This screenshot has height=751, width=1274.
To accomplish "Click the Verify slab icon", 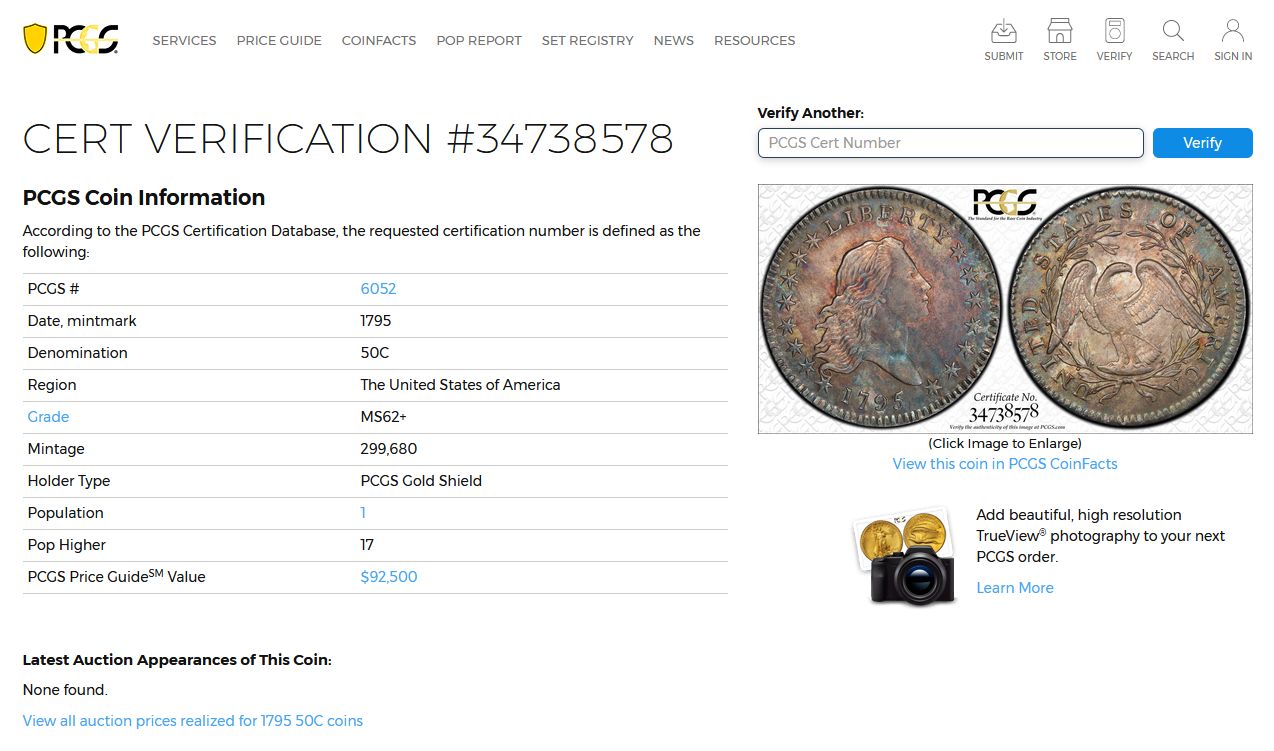I will click(1114, 31).
